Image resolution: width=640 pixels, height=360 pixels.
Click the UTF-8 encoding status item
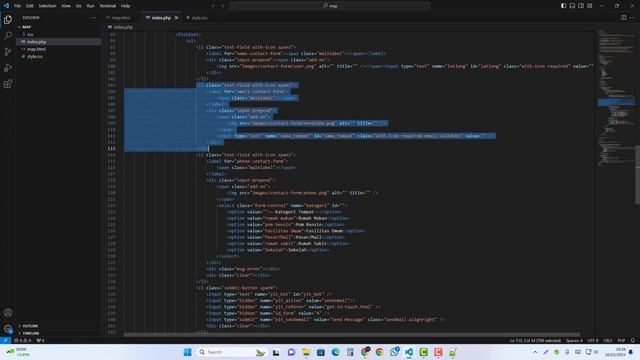(593, 340)
